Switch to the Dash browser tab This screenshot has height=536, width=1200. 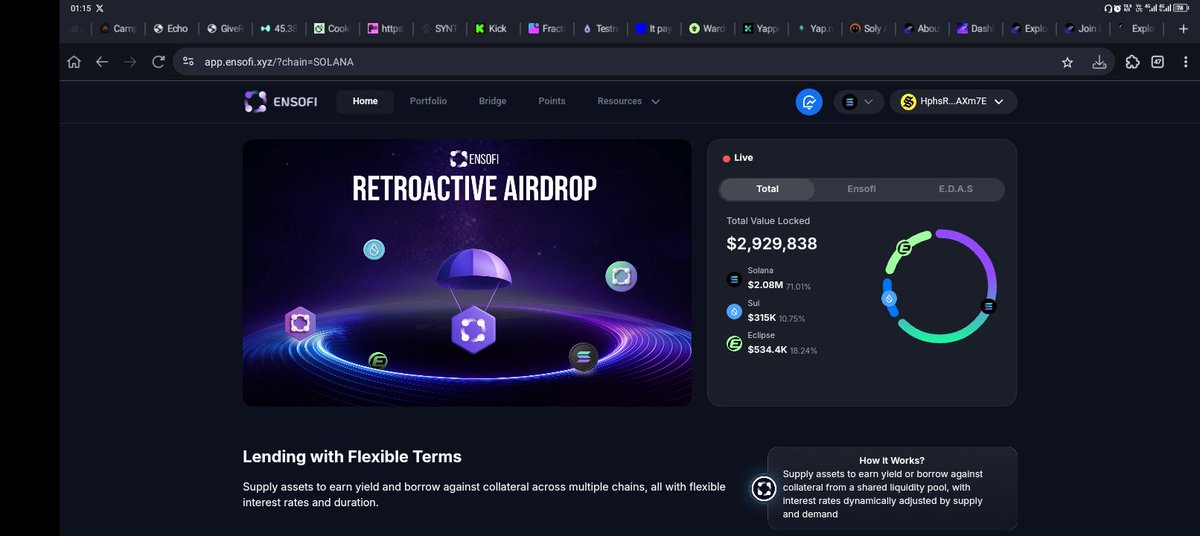coord(976,29)
